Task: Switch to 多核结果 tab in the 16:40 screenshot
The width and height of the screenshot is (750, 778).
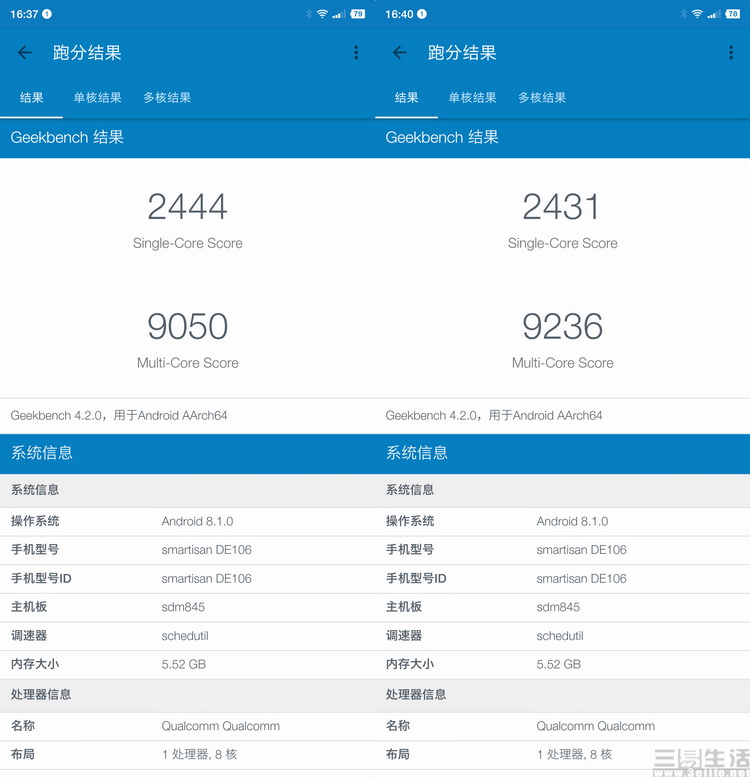Action: click(542, 98)
